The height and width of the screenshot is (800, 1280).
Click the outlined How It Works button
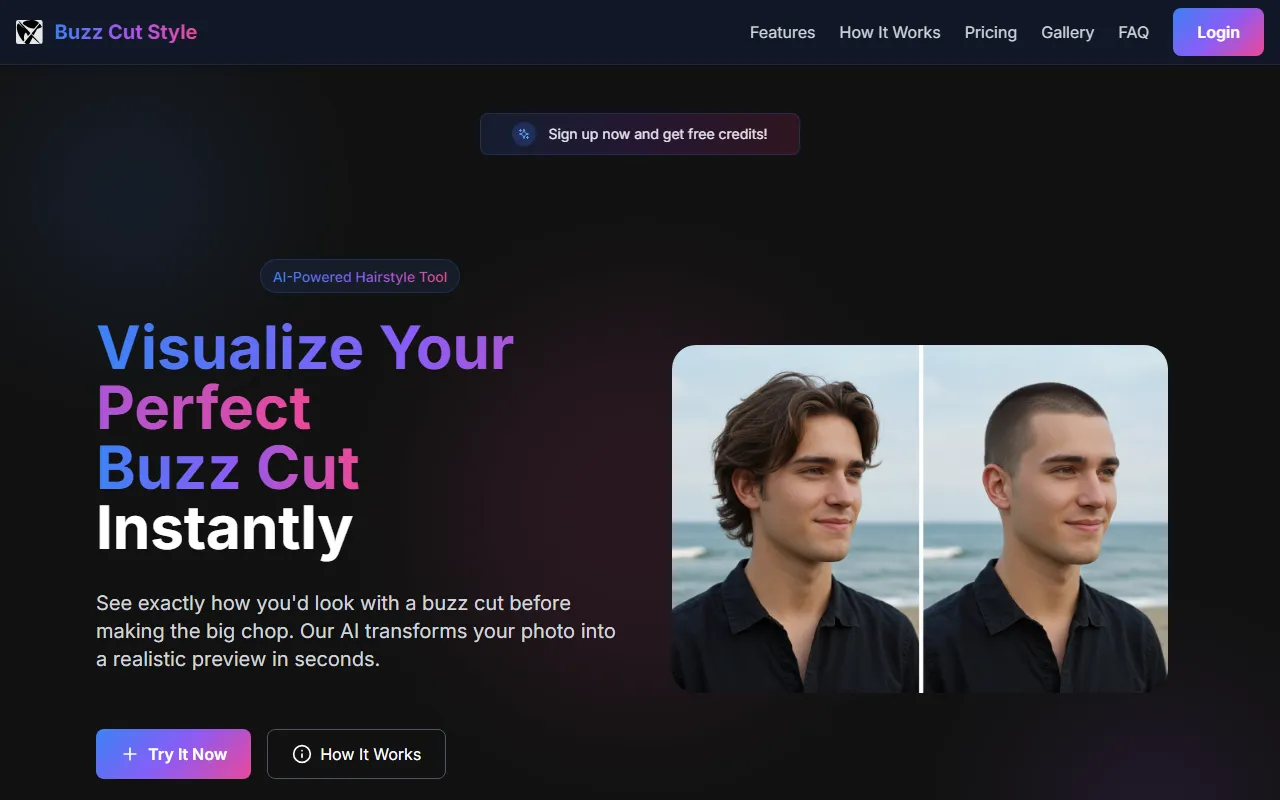(x=356, y=754)
